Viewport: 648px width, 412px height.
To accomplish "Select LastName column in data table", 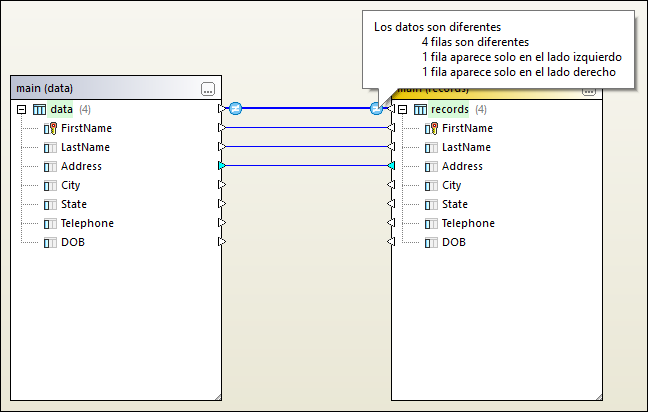I will pos(86,147).
